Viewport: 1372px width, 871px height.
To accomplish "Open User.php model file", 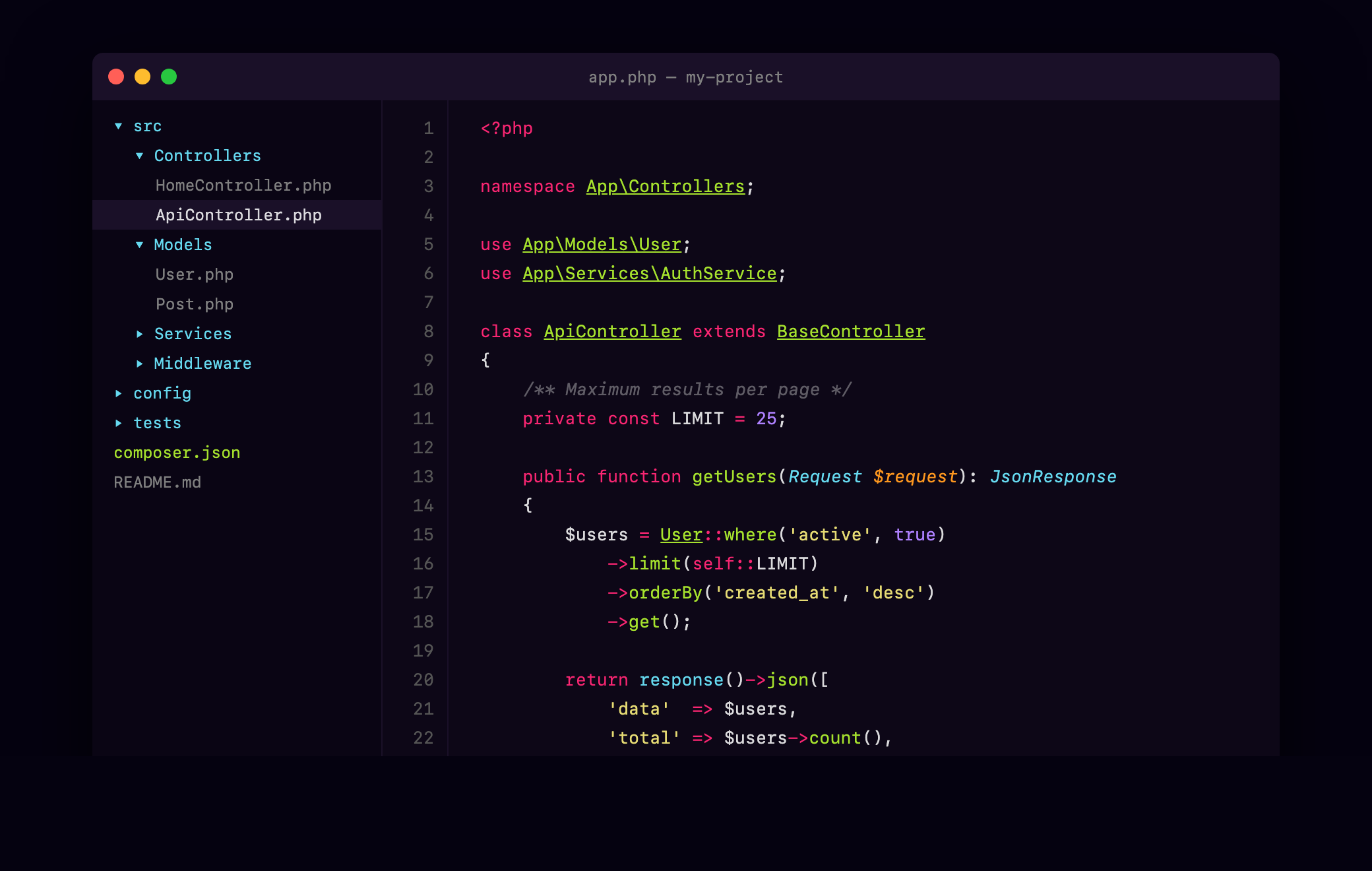I will [194, 274].
